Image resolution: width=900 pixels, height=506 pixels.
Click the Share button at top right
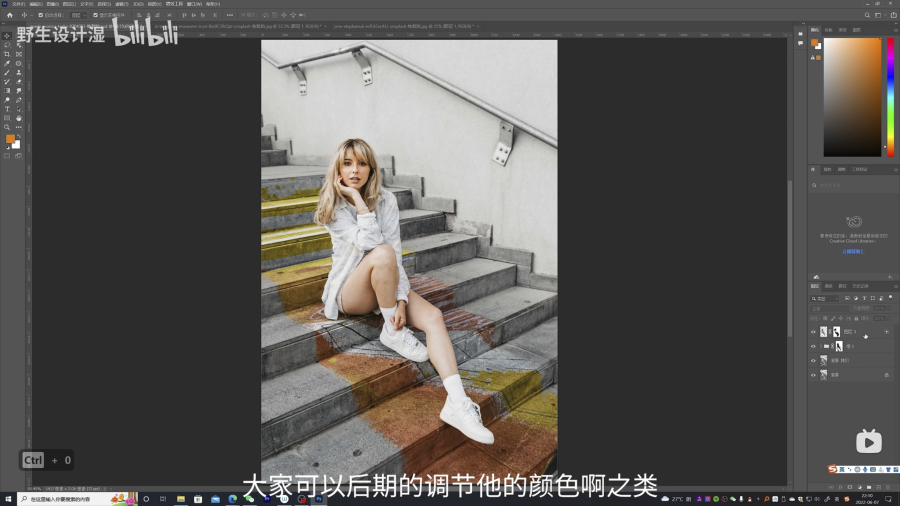tap(893, 15)
